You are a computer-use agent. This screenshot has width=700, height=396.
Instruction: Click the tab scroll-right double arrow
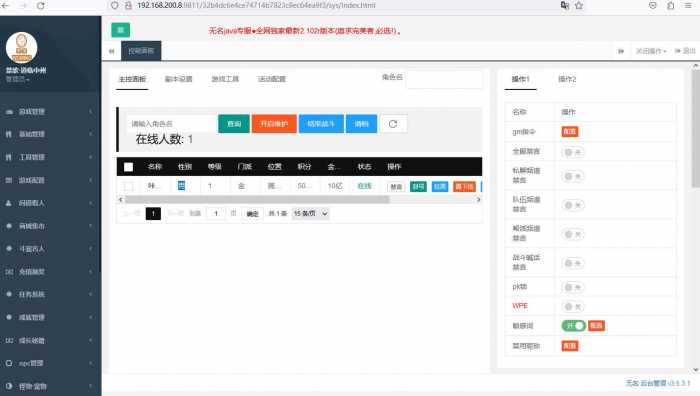click(621, 51)
